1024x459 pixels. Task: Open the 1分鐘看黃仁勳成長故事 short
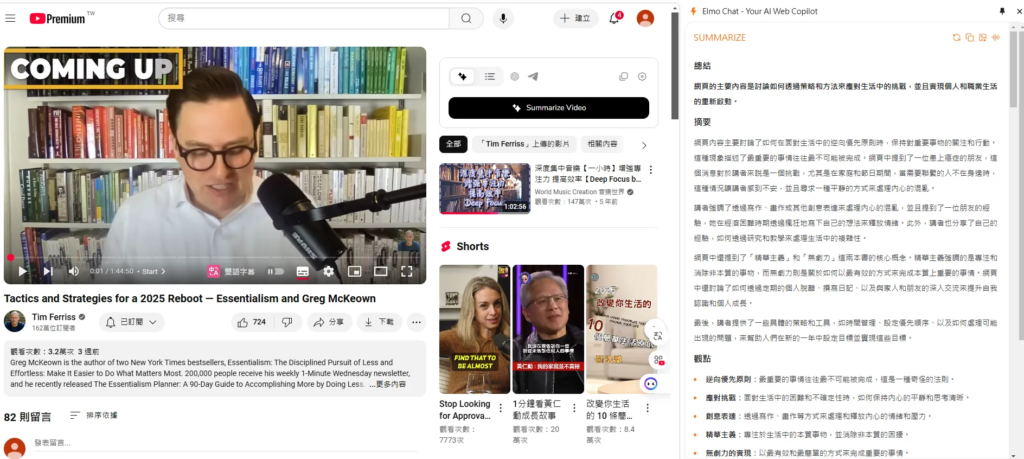pyautogui.click(x=548, y=330)
